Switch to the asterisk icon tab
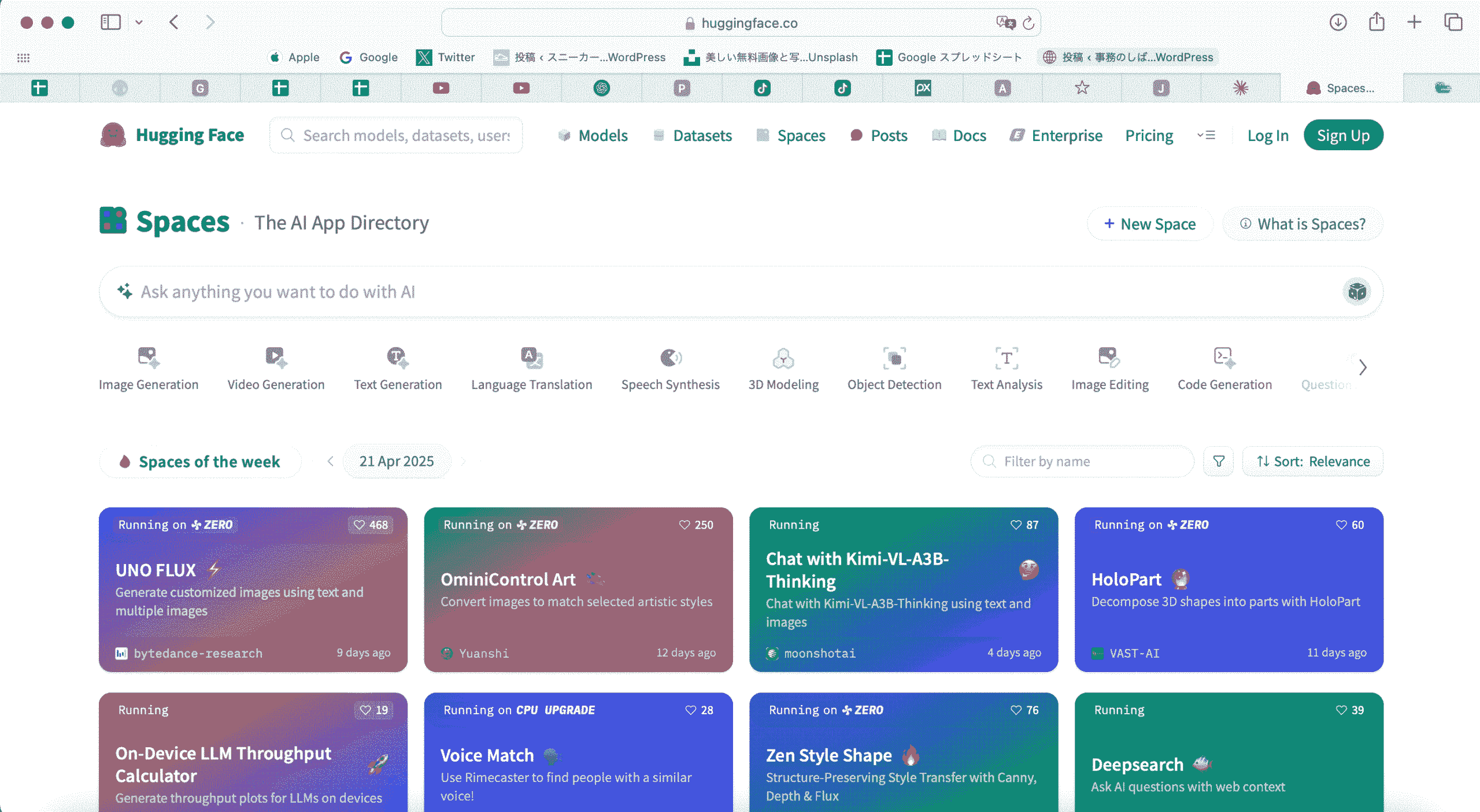Image resolution: width=1480 pixels, height=812 pixels. pos(1241,88)
